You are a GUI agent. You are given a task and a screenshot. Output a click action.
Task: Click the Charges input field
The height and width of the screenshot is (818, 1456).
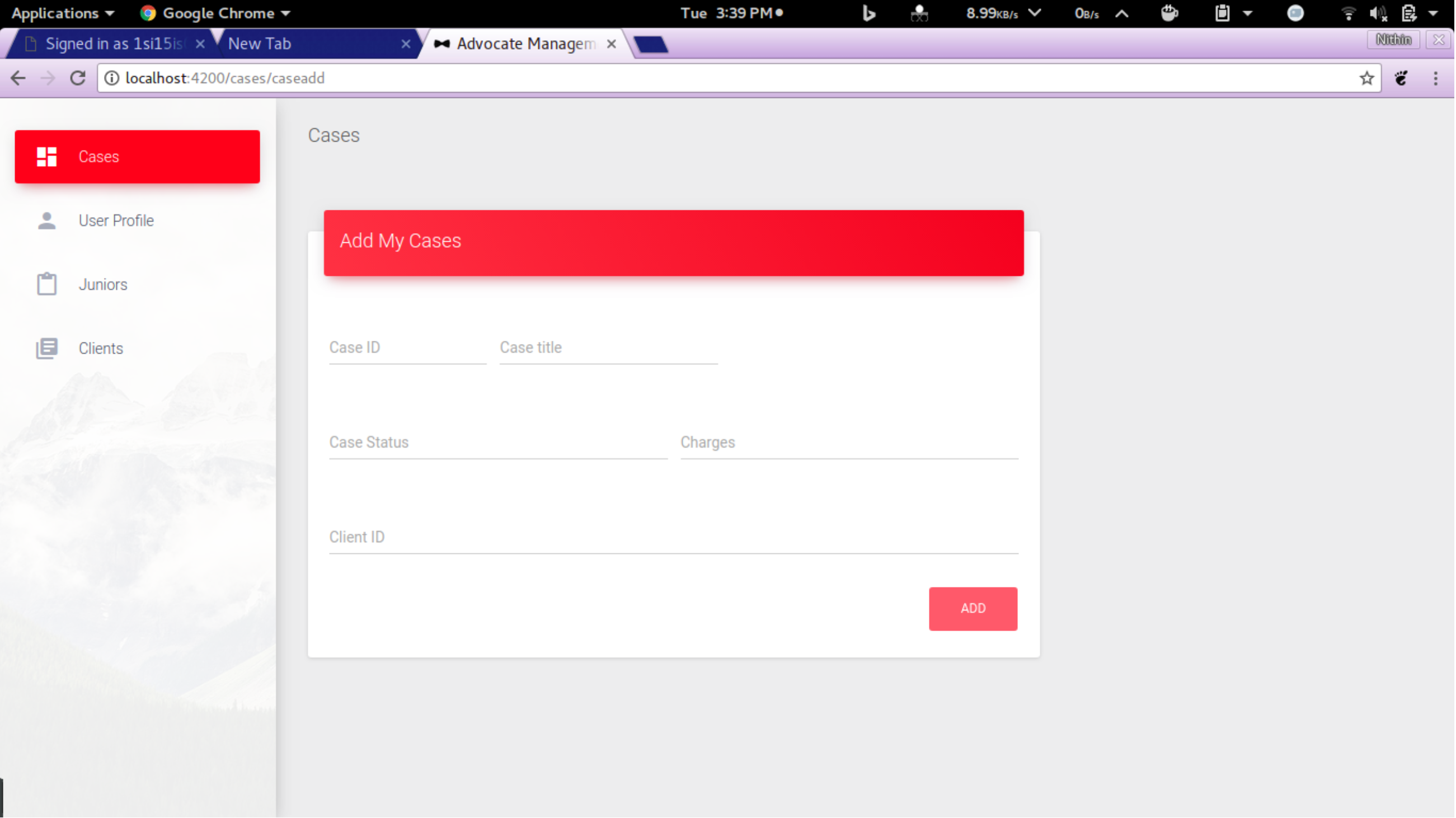click(x=849, y=443)
